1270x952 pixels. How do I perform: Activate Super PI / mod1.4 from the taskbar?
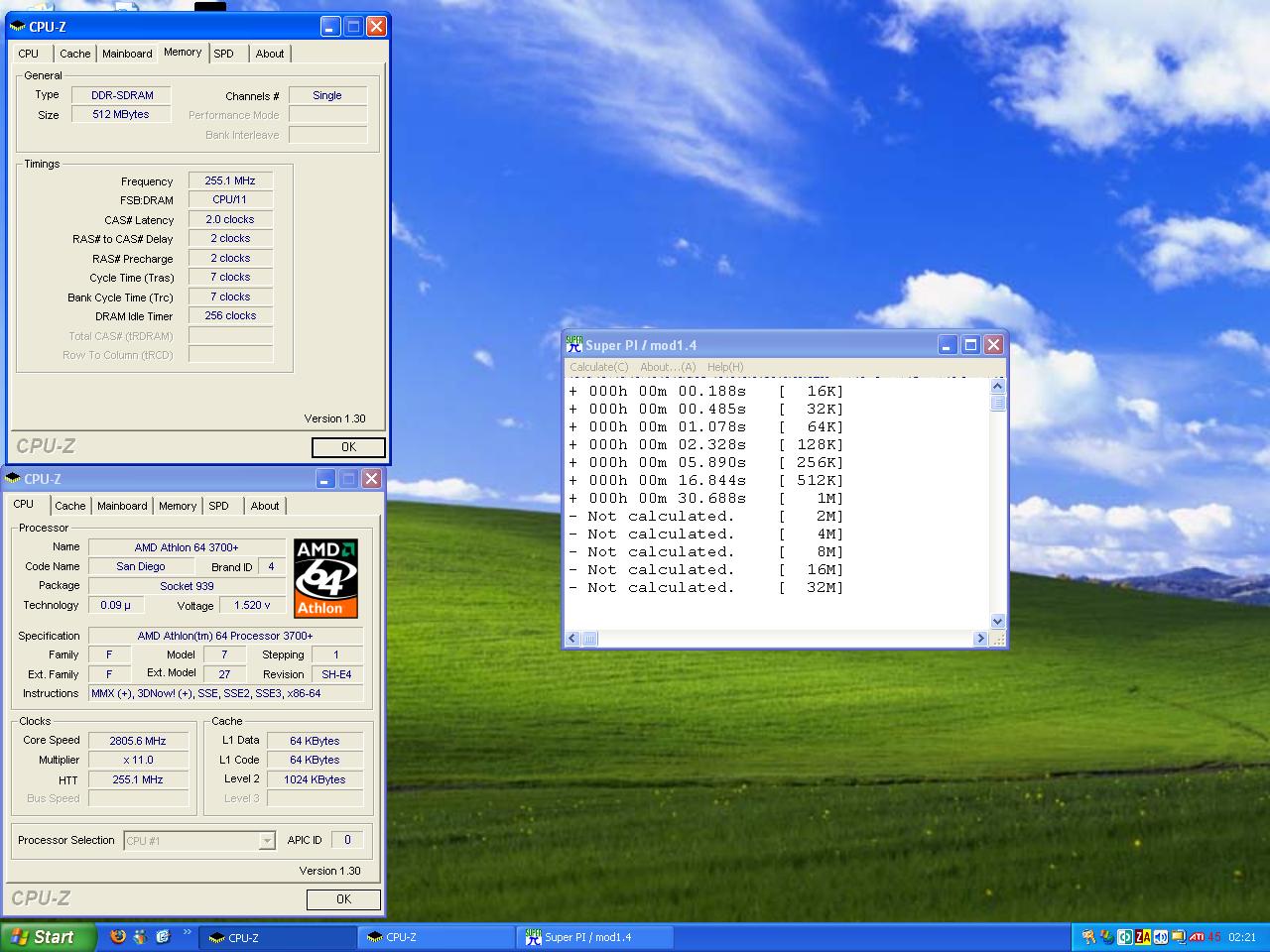tap(595, 937)
